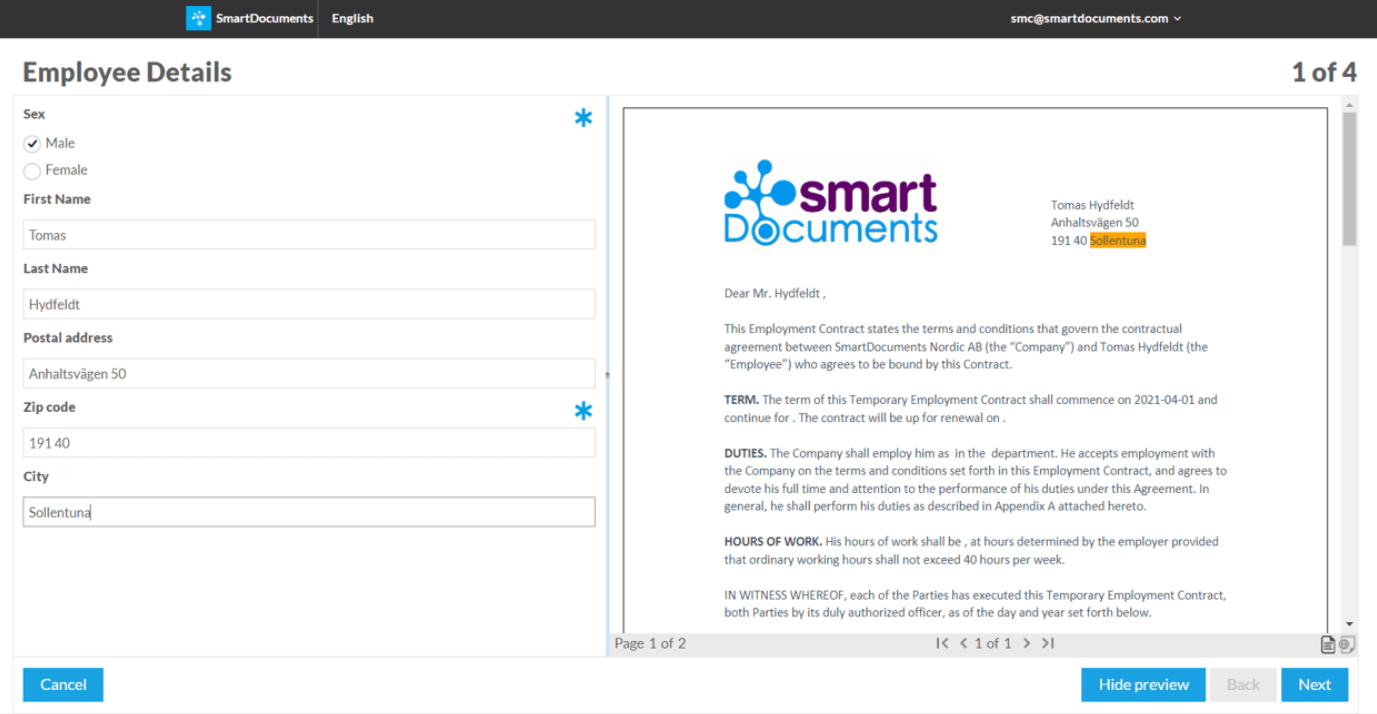Go to first preview page
The width and height of the screenshot is (1377, 714).
(942, 643)
